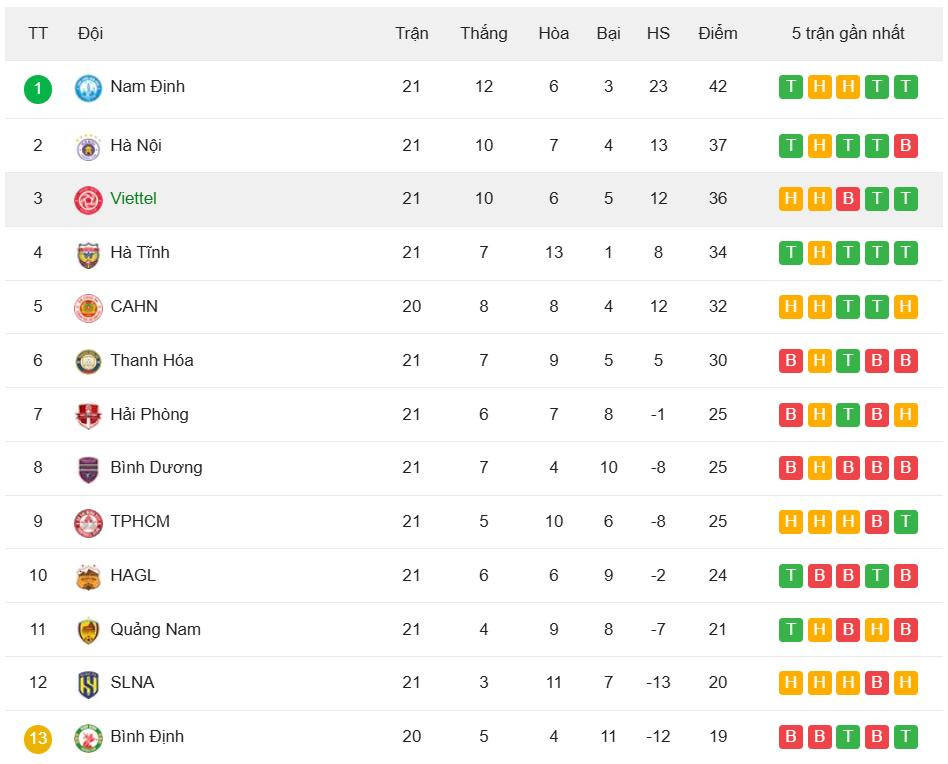Click the Hà Nội club crest
This screenshot has height=764, width=948.
pos(88,146)
